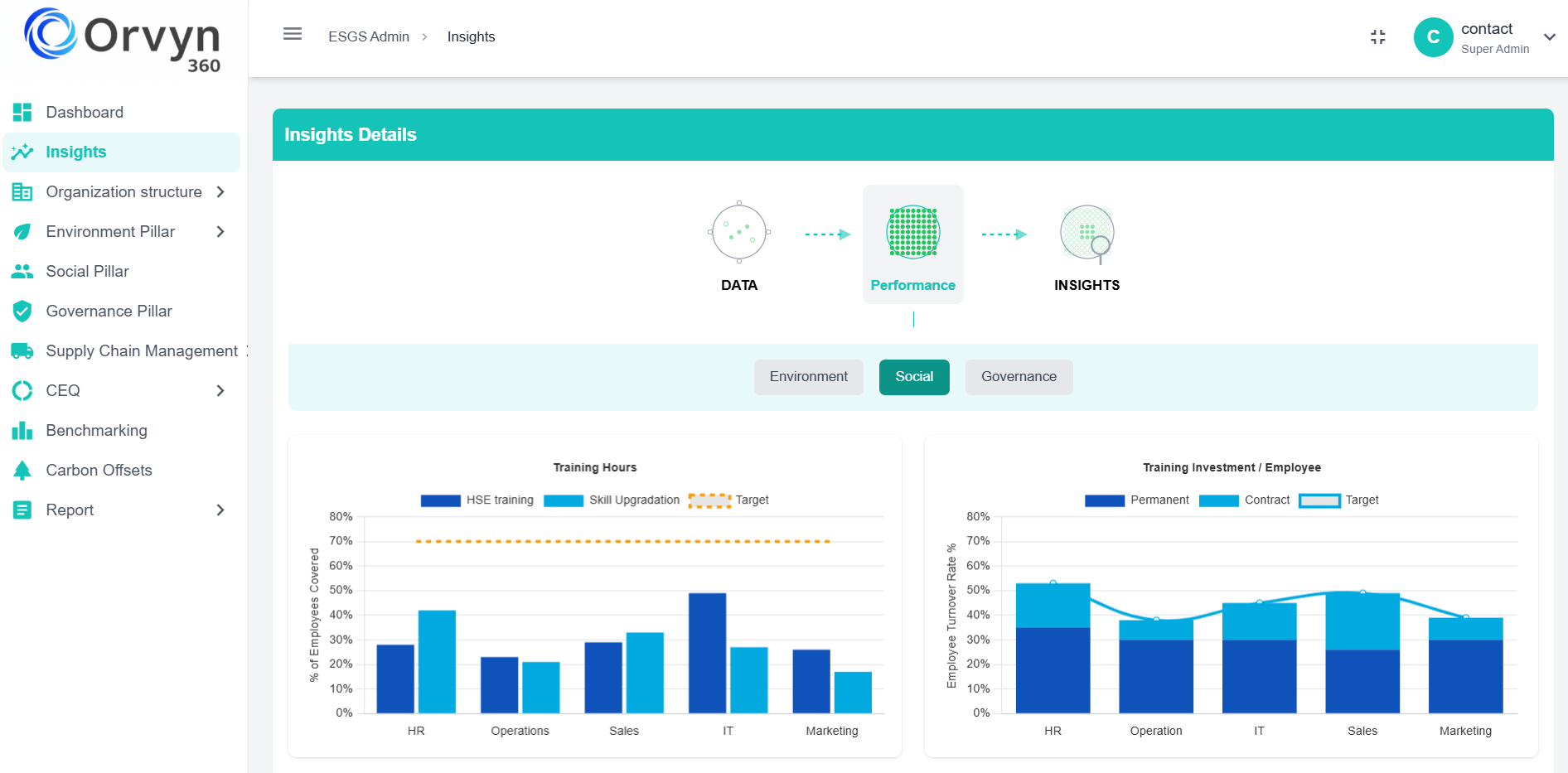Image resolution: width=1568 pixels, height=773 pixels.
Task: Click the ESGS Admin breadcrumb link
Action: [x=369, y=36]
